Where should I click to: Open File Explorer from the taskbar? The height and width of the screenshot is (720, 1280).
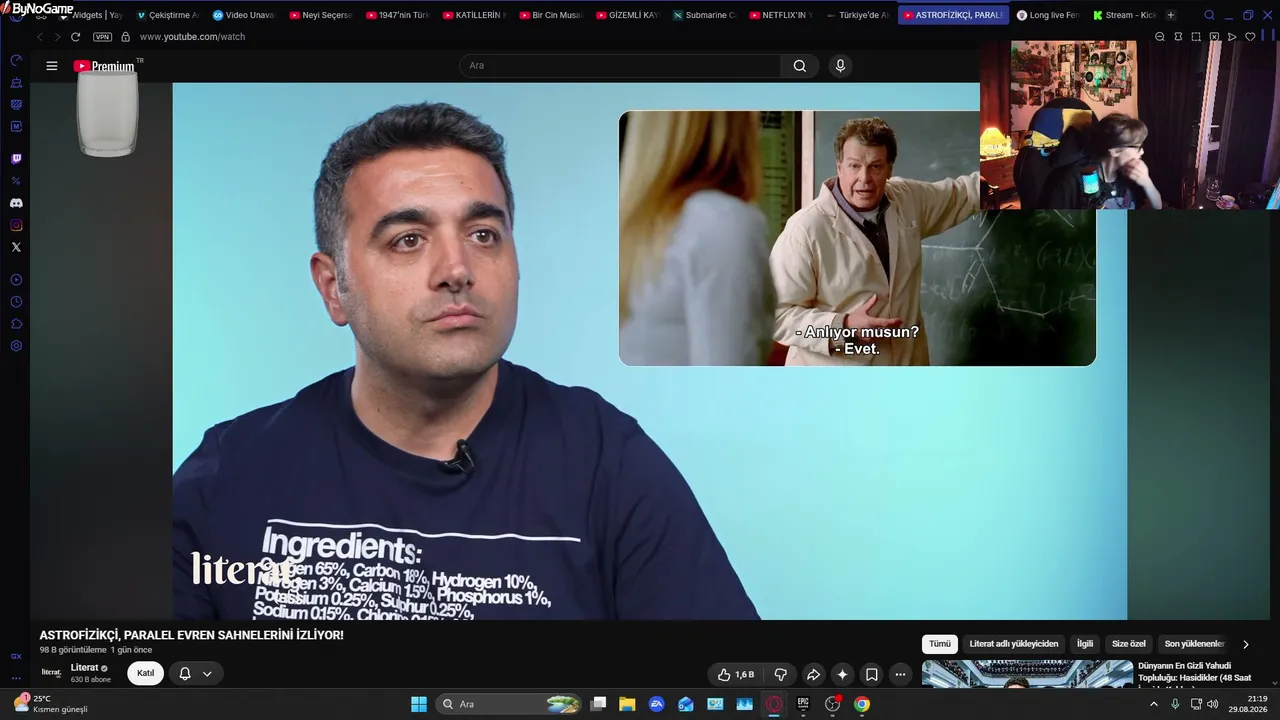[x=627, y=704]
